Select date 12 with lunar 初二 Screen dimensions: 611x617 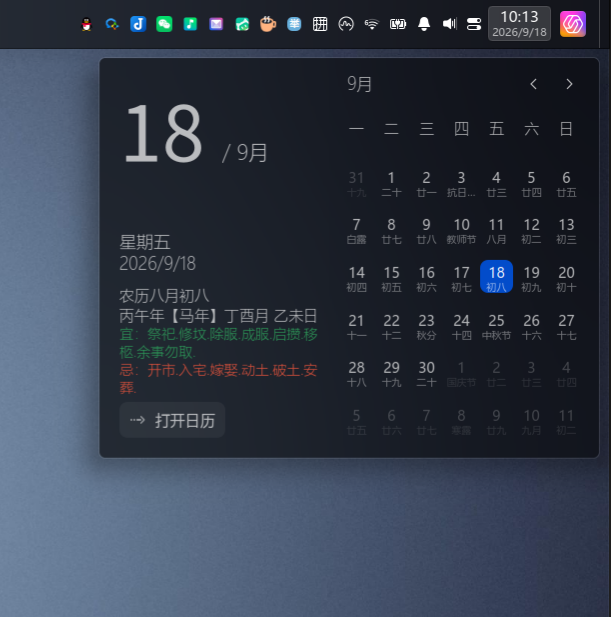(532, 231)
